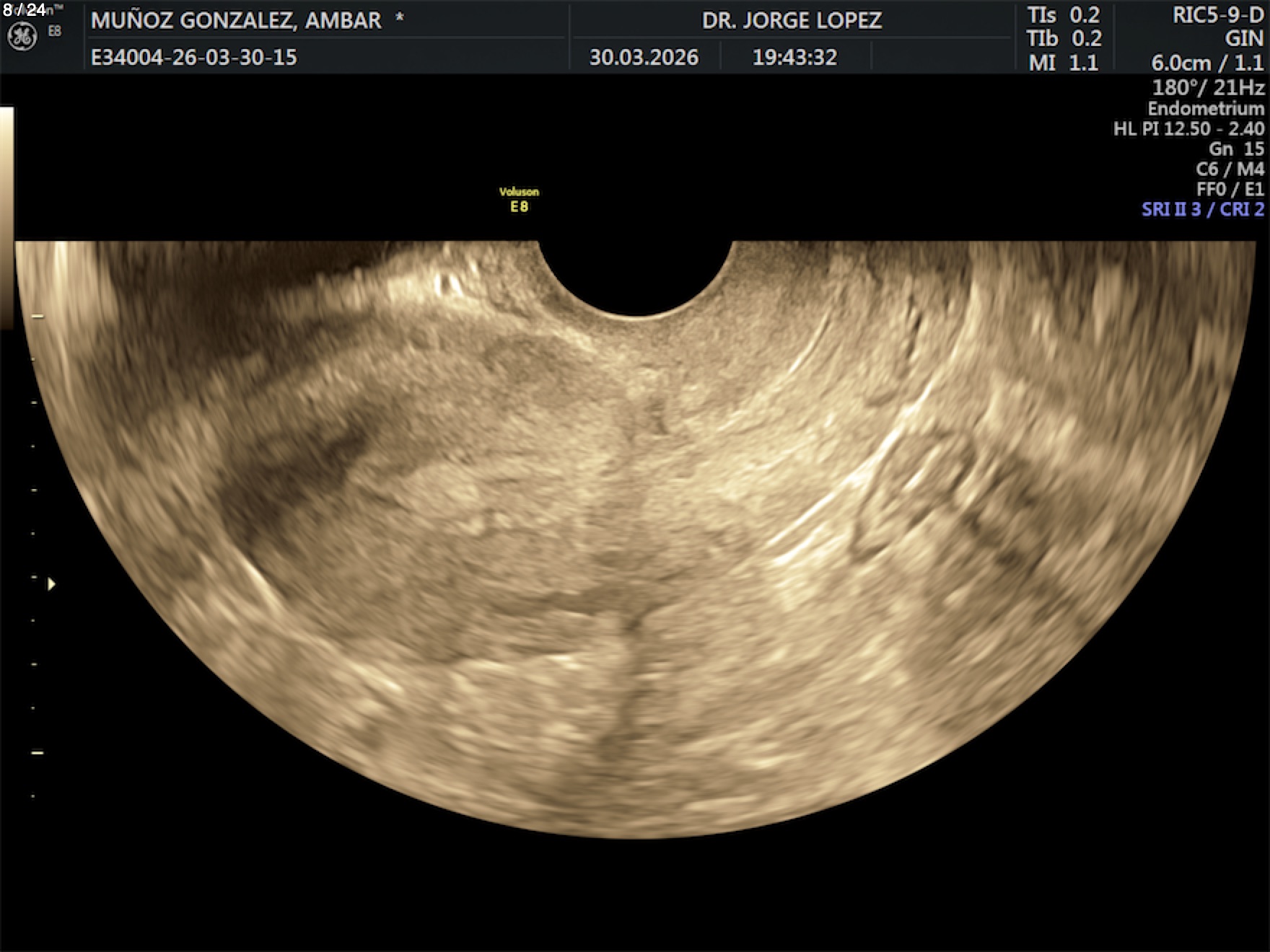Click the time 19:43:32

794,58
